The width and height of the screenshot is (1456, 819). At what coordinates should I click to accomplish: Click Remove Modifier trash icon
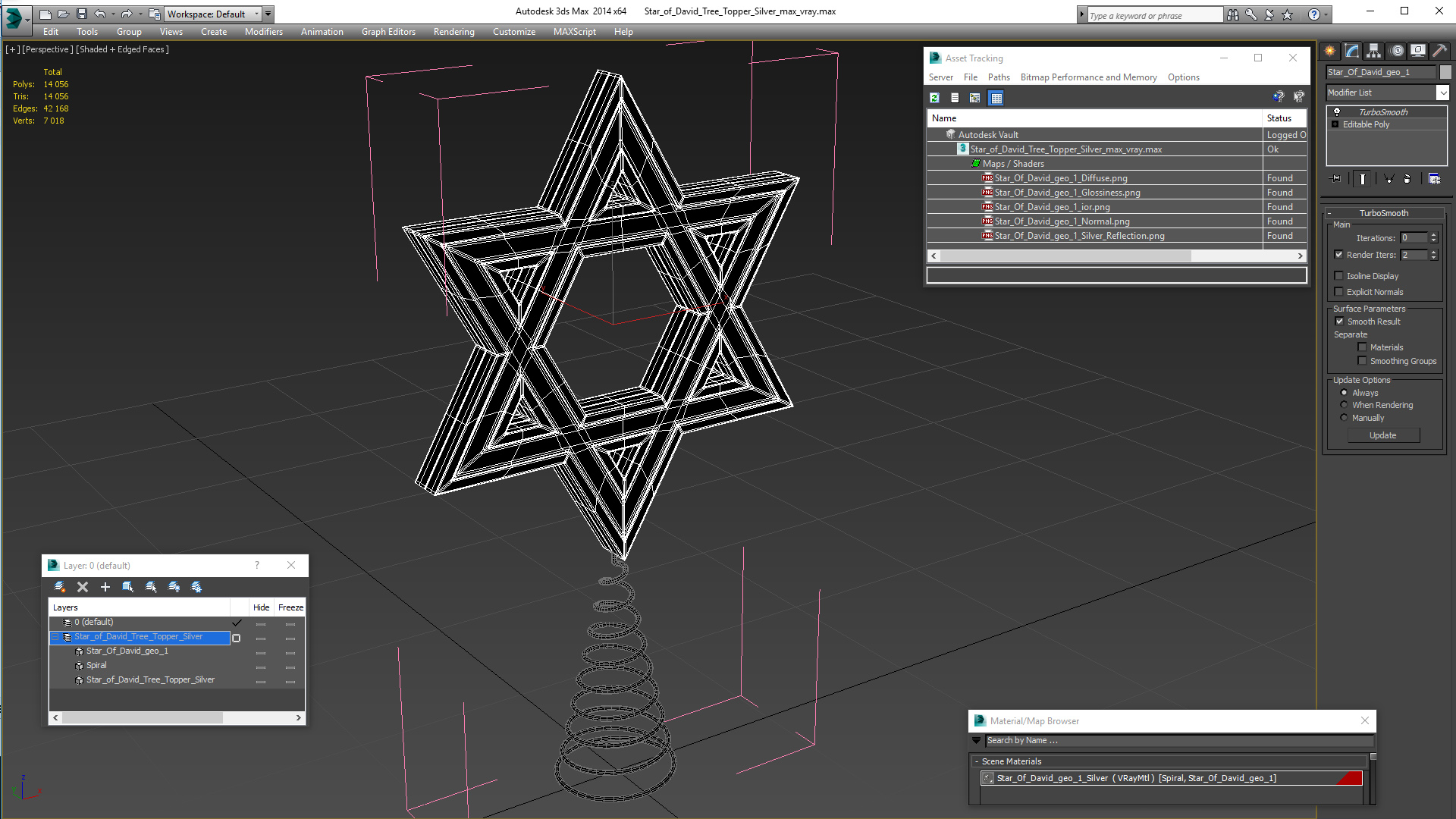click(1407, 179)
